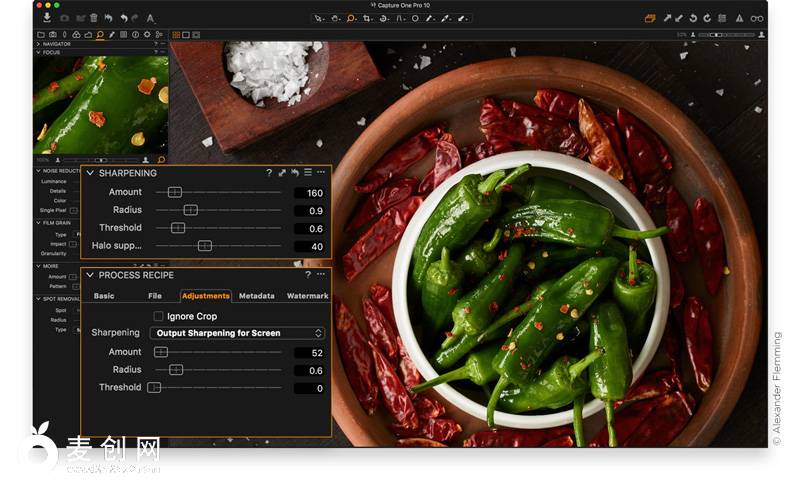The height and width of the screenshot is (480, 800).
Task: Select the Zoom loupe cursor tool
Action: 351,18
